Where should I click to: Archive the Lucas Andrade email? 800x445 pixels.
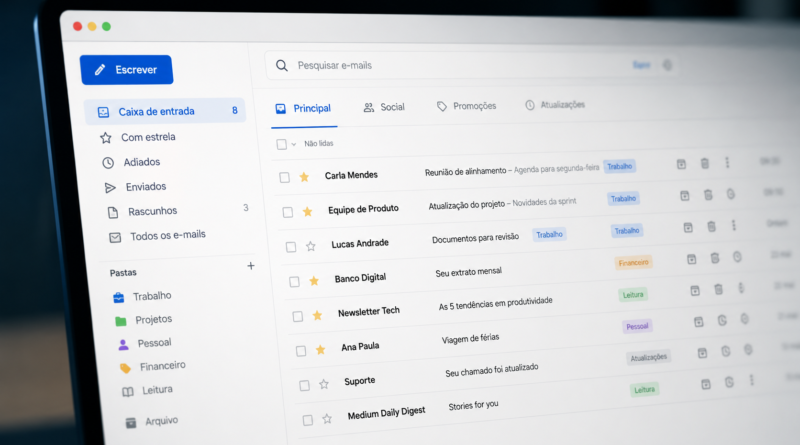pos(688,227)
